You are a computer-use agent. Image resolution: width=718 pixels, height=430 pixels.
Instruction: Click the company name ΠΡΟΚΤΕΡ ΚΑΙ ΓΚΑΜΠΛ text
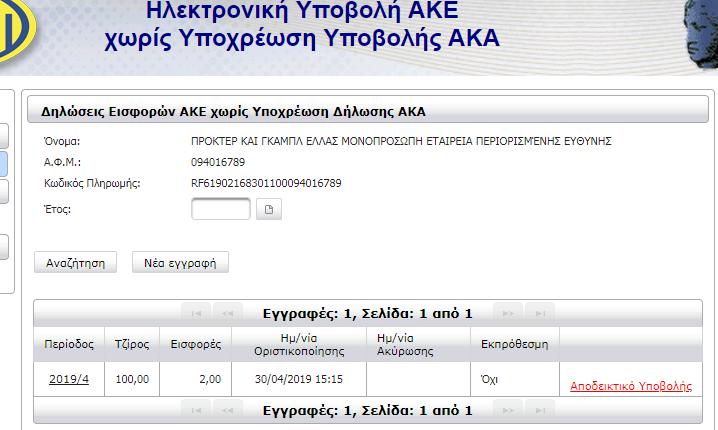coord(401,141)
